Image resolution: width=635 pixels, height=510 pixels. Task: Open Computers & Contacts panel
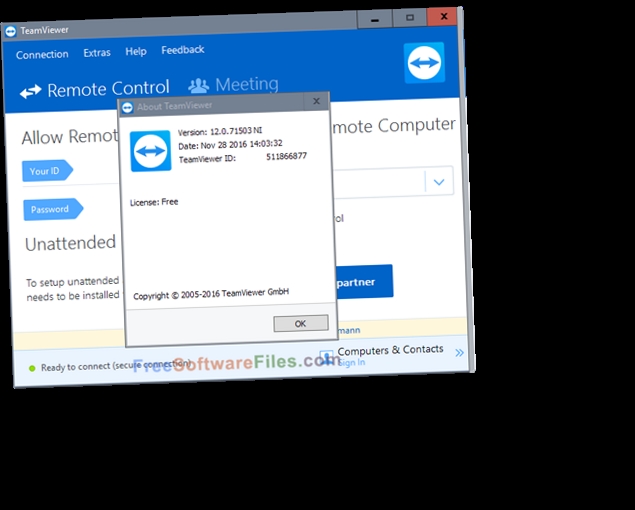pyautogui.click(x=390, y=350)
